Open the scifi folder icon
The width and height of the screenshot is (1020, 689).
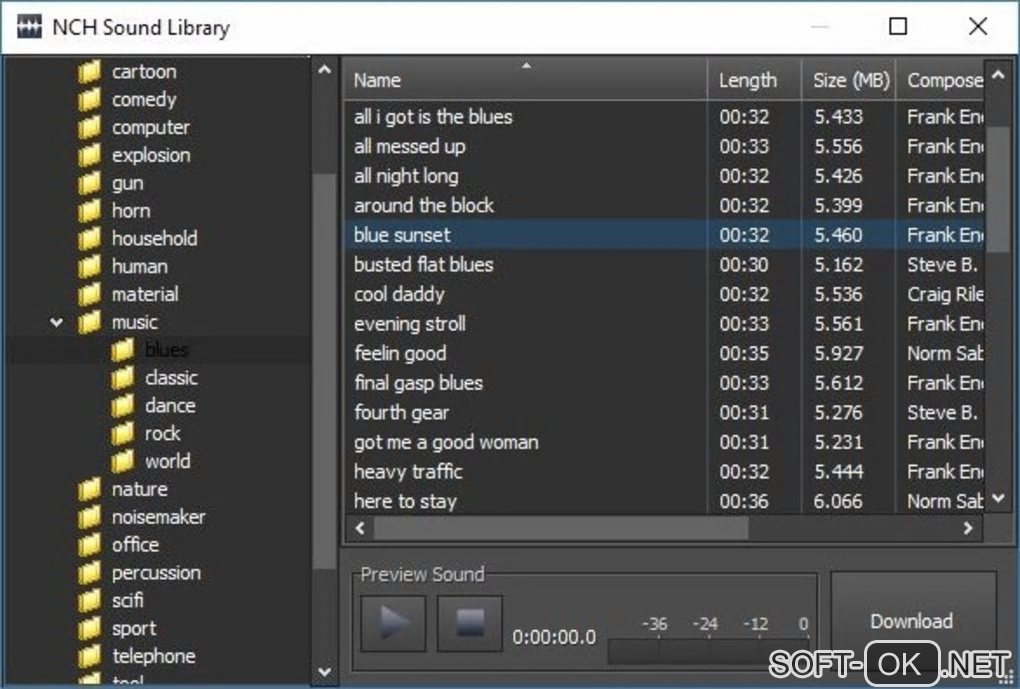coord(90,601)
